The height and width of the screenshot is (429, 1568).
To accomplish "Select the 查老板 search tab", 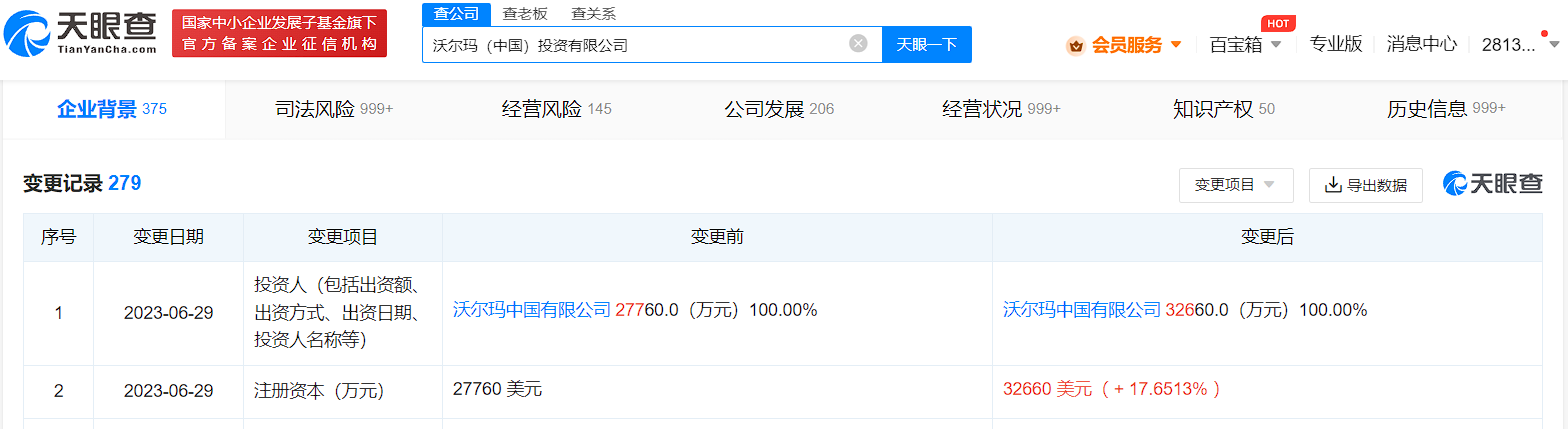I will point(525,13).
